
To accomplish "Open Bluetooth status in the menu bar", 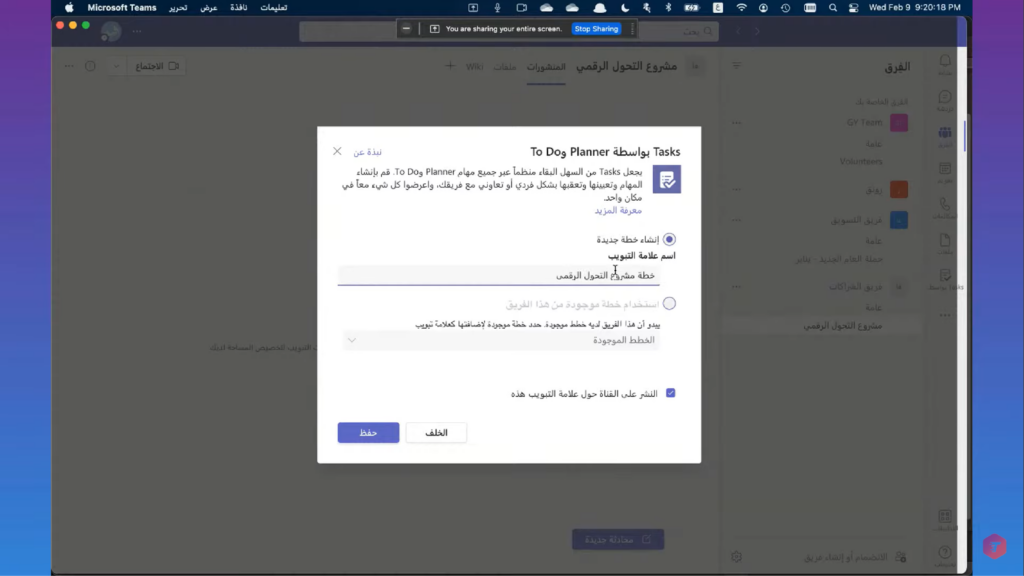I will (668, 8).
